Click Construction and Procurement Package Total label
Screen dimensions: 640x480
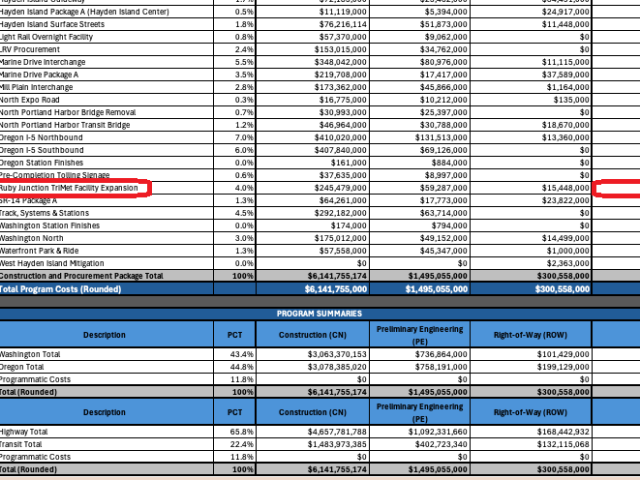(82, 276)
